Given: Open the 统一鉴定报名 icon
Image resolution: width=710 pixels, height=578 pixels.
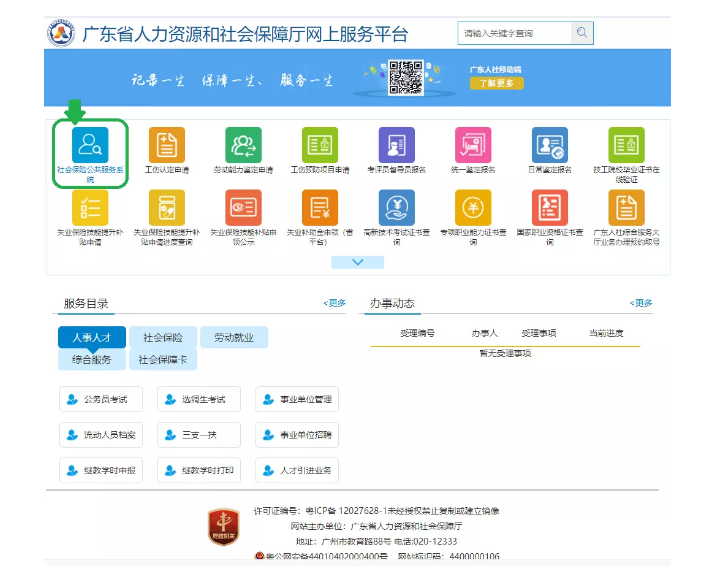Looking at the screenshot, I should click(x=473, y=145).
